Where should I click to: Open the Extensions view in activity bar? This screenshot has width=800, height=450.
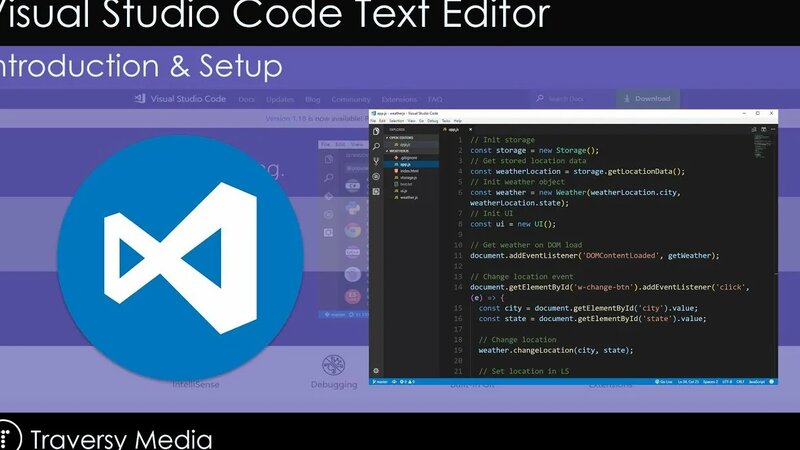(x=376, y=191)
